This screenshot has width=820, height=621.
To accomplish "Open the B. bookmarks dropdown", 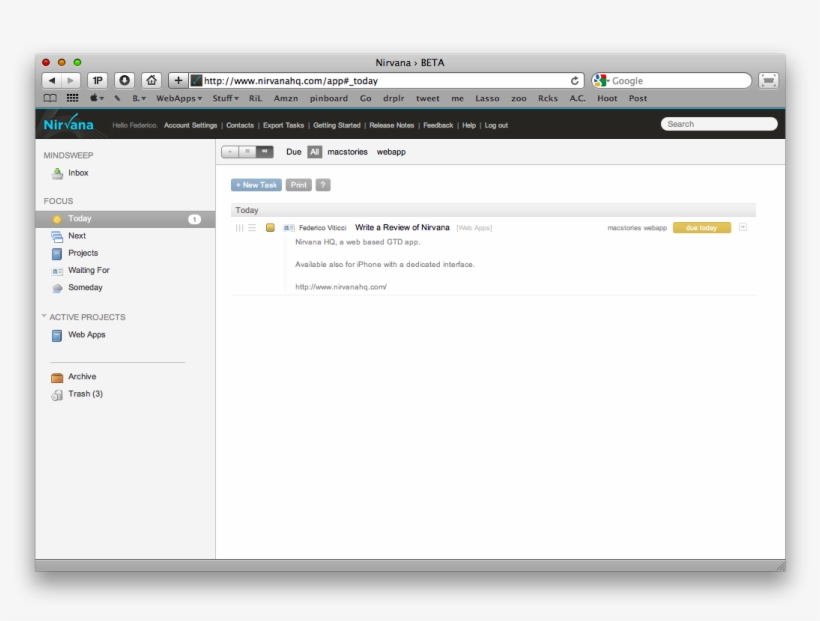I will pos(139,98).
